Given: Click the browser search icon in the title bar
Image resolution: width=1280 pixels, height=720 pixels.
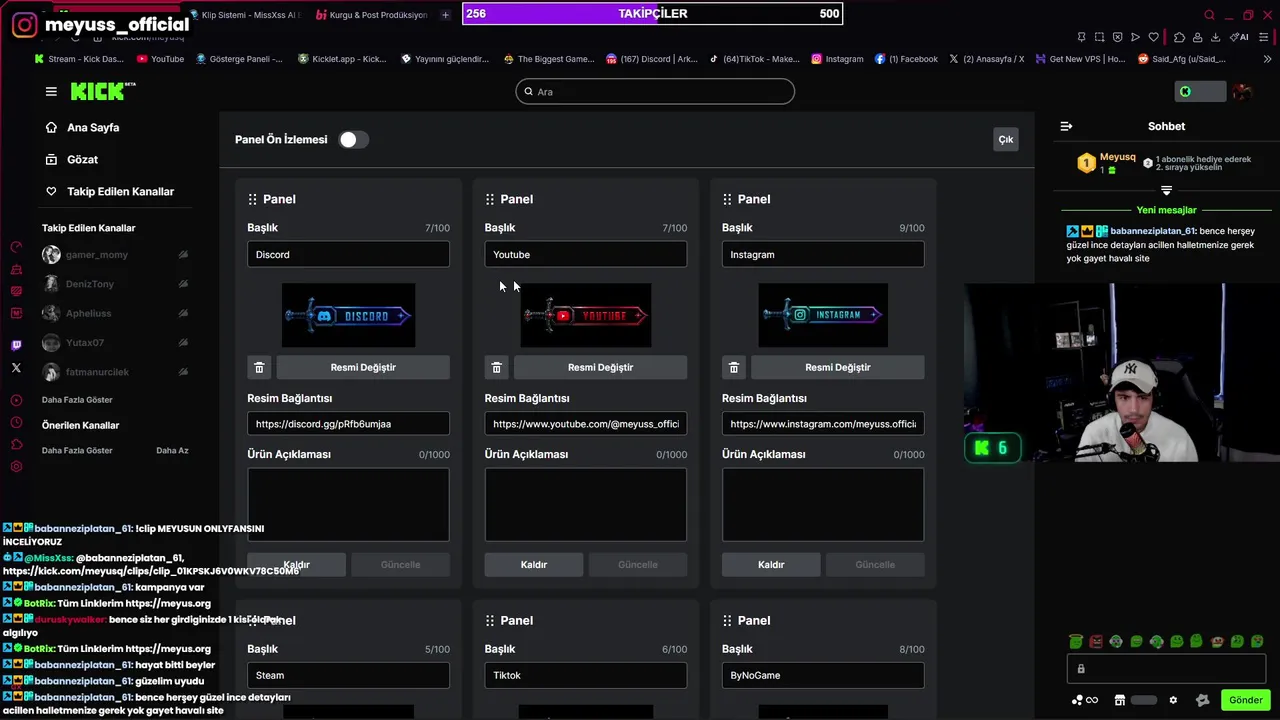Looking at the screenshot, I should (1209, 15).
